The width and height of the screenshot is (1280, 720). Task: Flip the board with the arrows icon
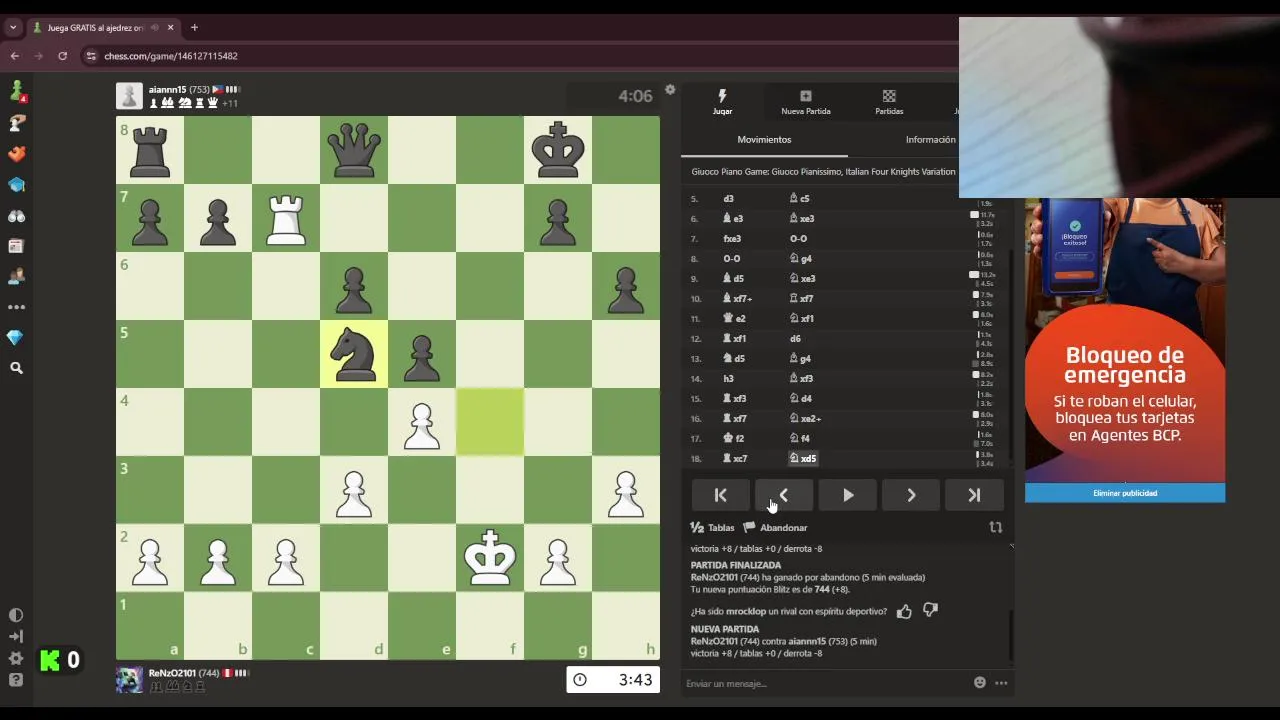[x=995, y=527]
